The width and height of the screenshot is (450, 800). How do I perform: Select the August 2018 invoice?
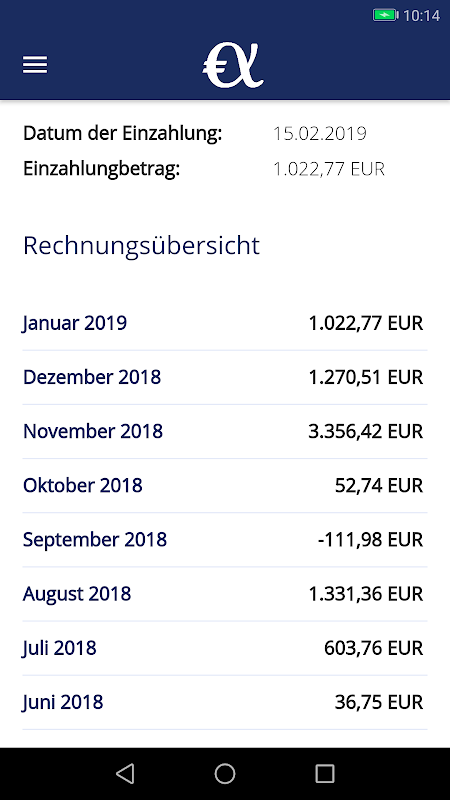[225, 594]
